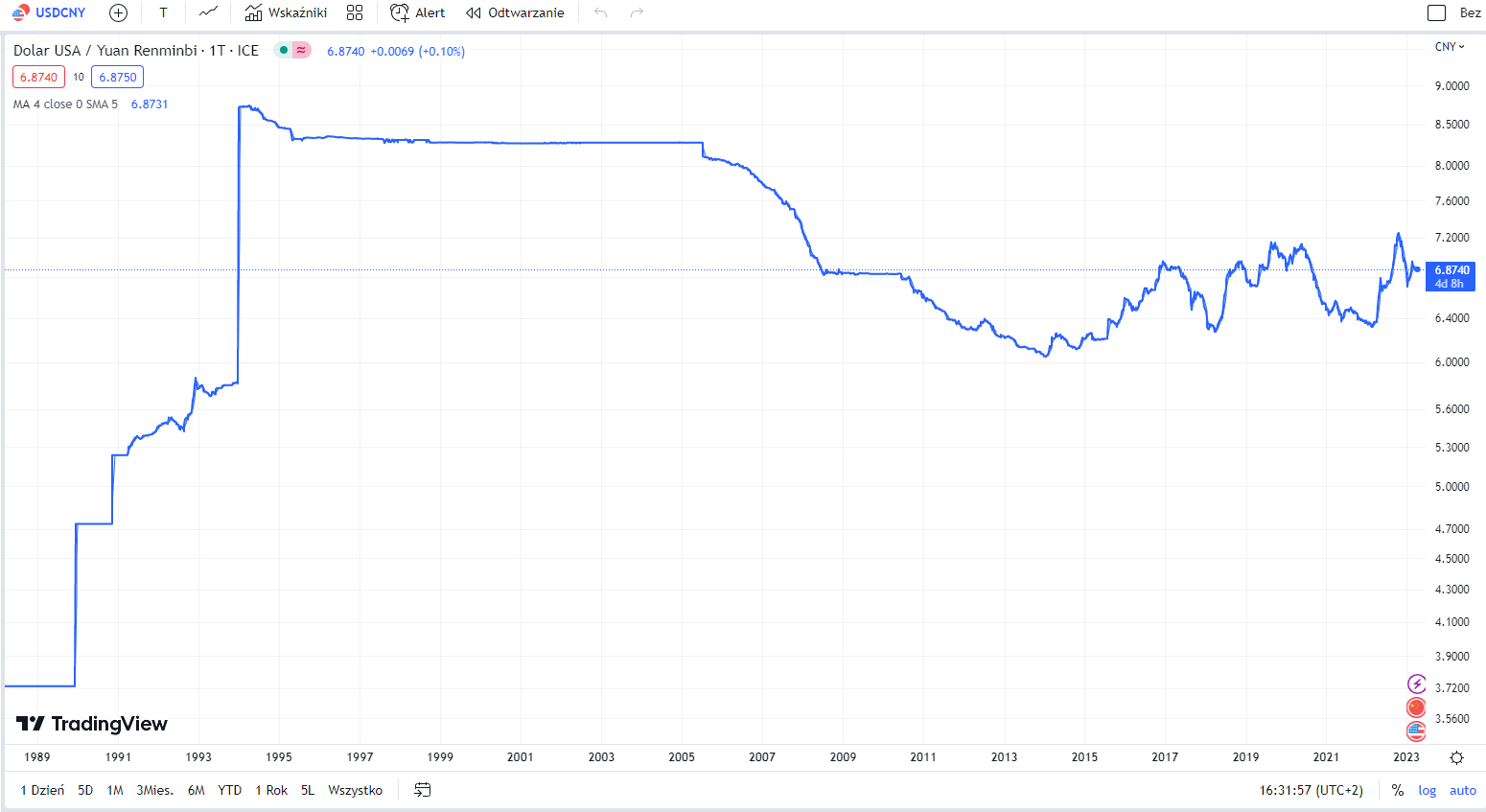
Task: Open chart settings gear icon
Action: coord(1456,757)
